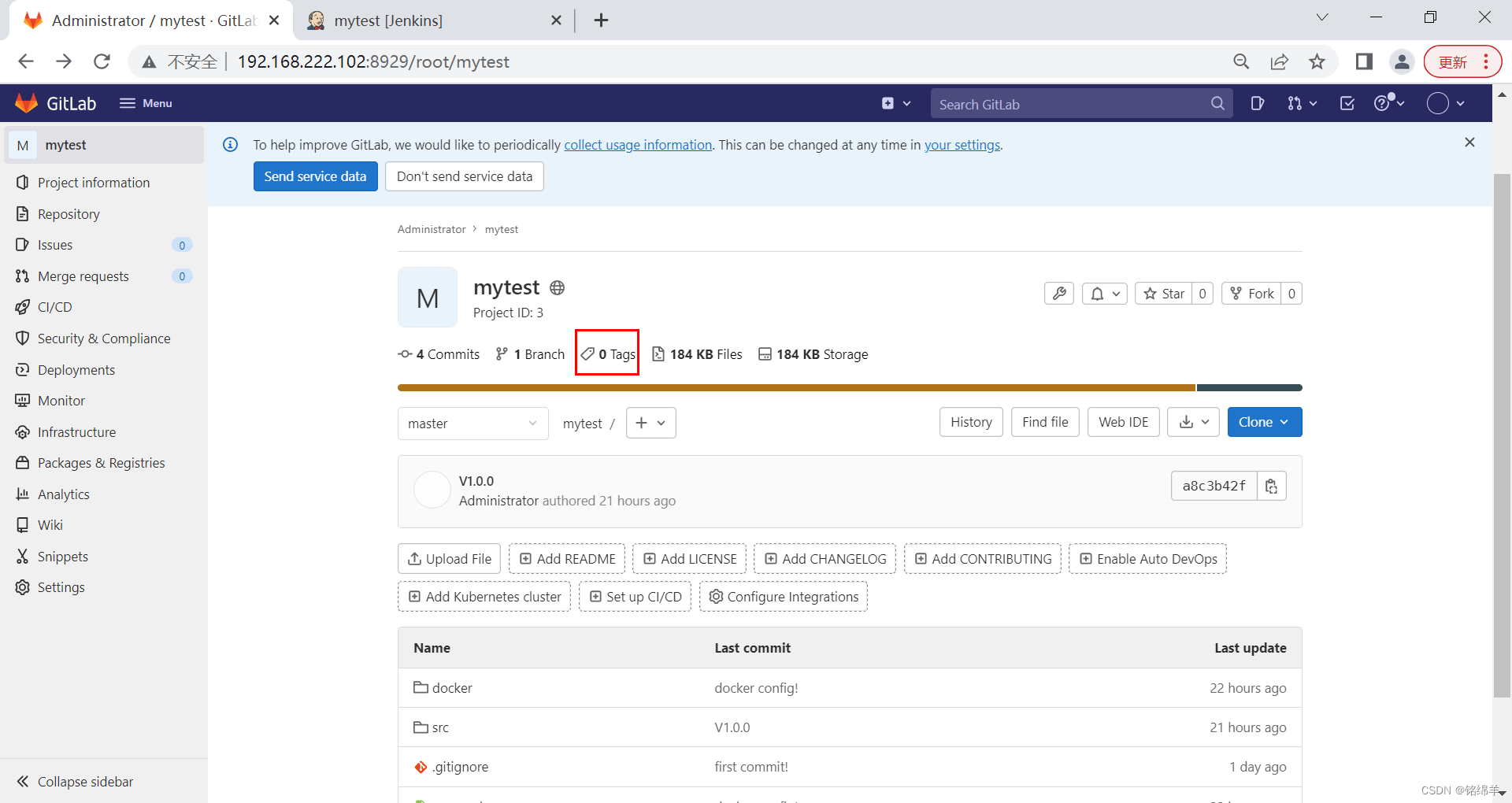The width and height of the screenshot is (1512, 803).
Task: Click Add LICENSE
Action: tap(690, 559)
